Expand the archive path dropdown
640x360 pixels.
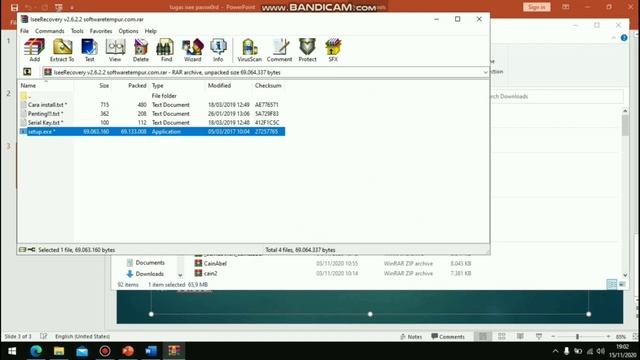point(485,72)
